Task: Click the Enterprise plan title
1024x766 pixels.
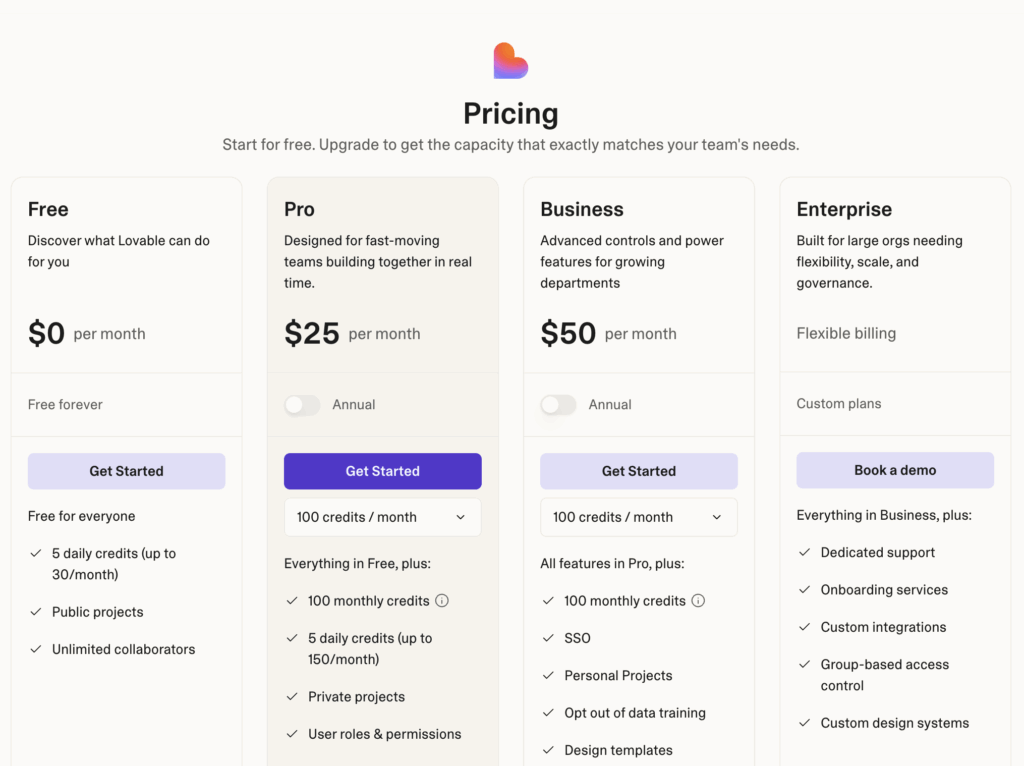Action: pyautogui.click(x=844, y=209)
